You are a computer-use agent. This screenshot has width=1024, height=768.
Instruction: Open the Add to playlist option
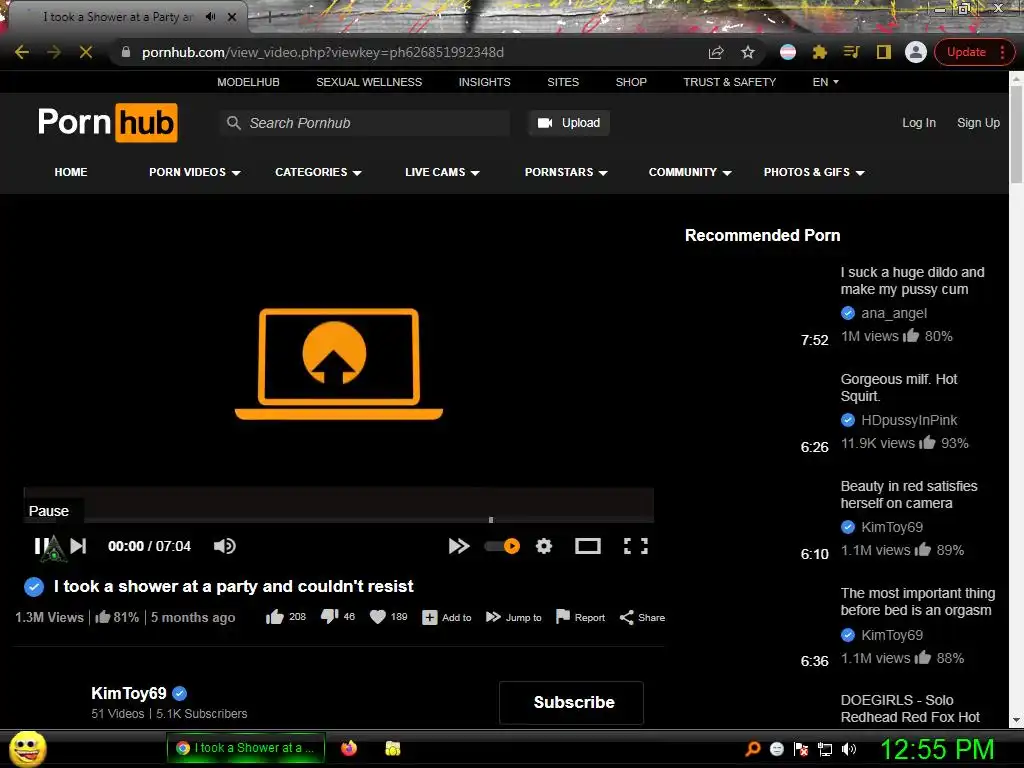pos(447,617)
